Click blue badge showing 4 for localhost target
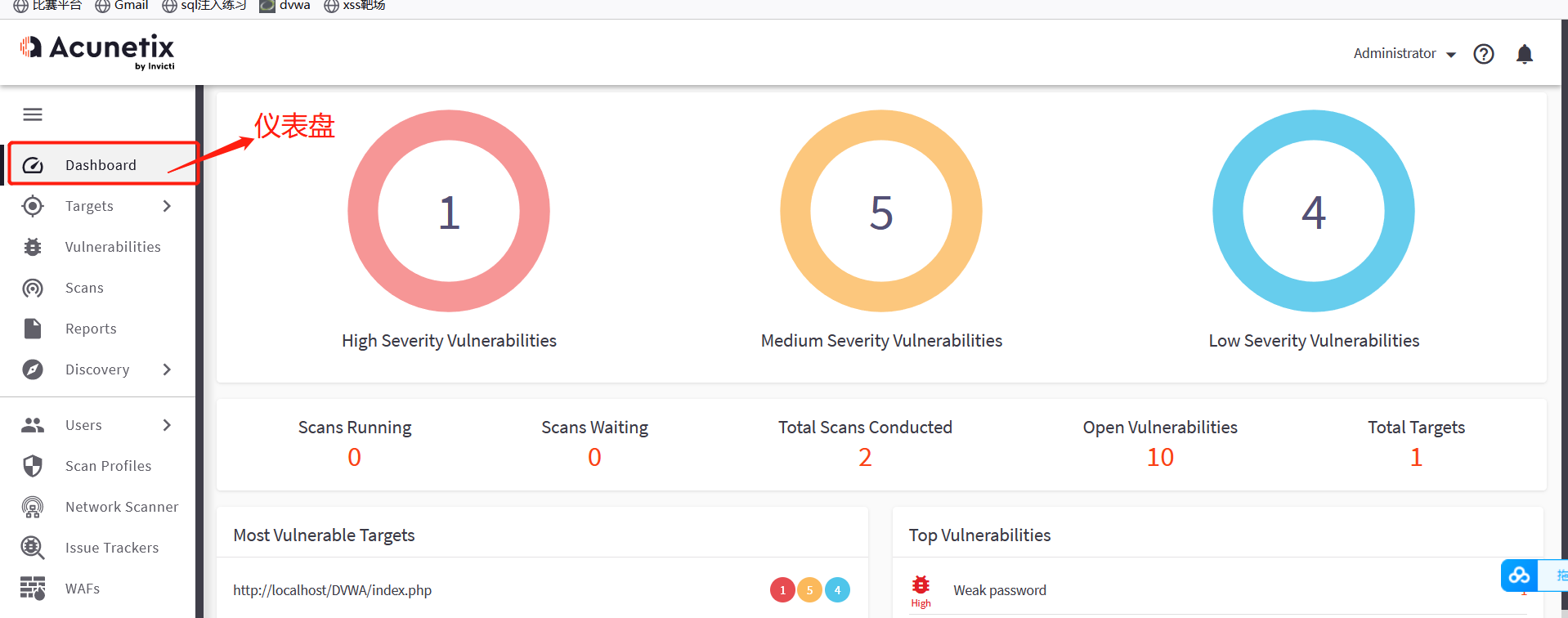Image resolution: width=1568 pixels, height=618 pixels. 837,589
